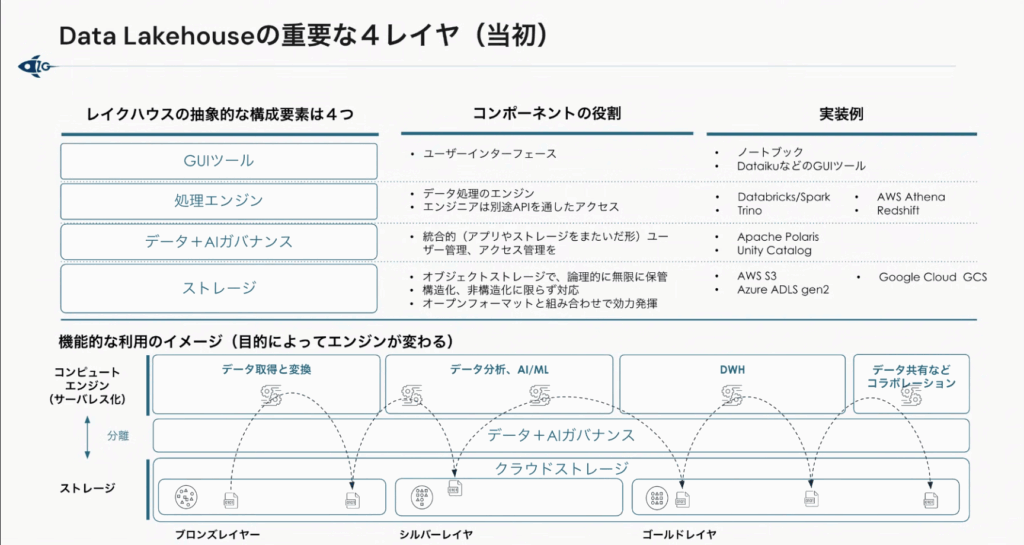The width and height of the screenshot is (1024, 545).
Task: Click the round data cluster icon in ブロンズレイヤー
Action: 186,497
